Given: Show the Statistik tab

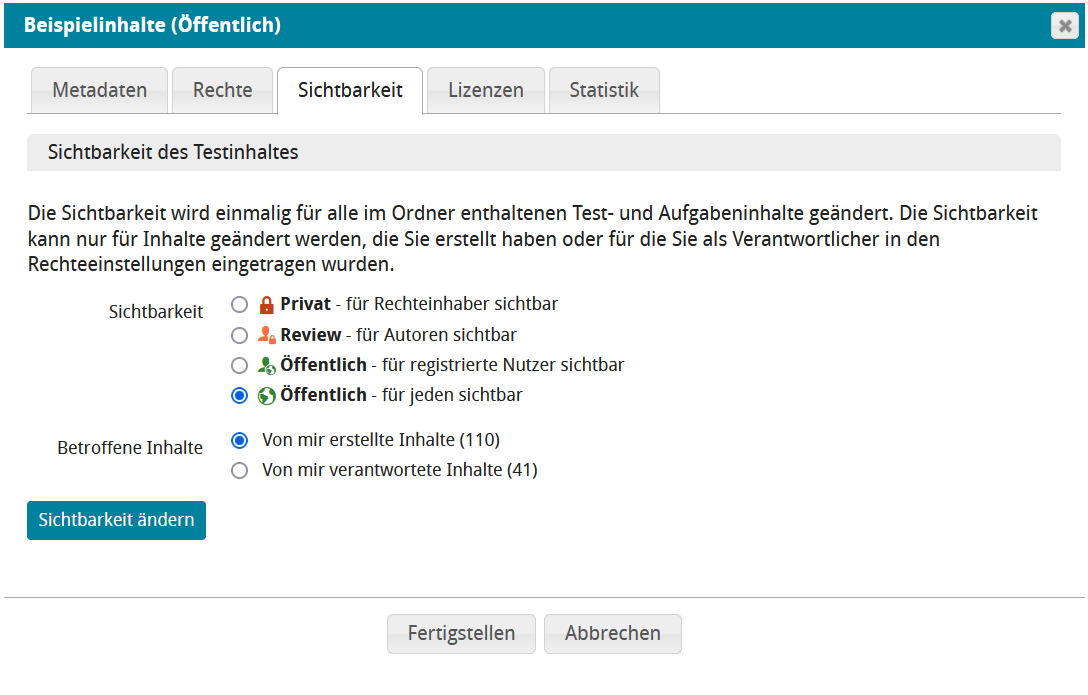Looking at the screenshot, I should [x=604, y=90].
